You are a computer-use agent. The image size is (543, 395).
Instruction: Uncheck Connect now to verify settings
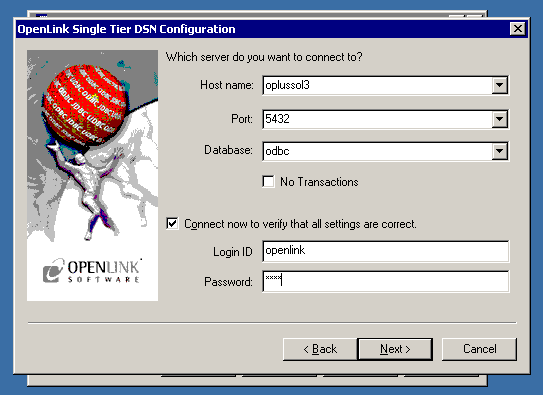coord(172,224)
